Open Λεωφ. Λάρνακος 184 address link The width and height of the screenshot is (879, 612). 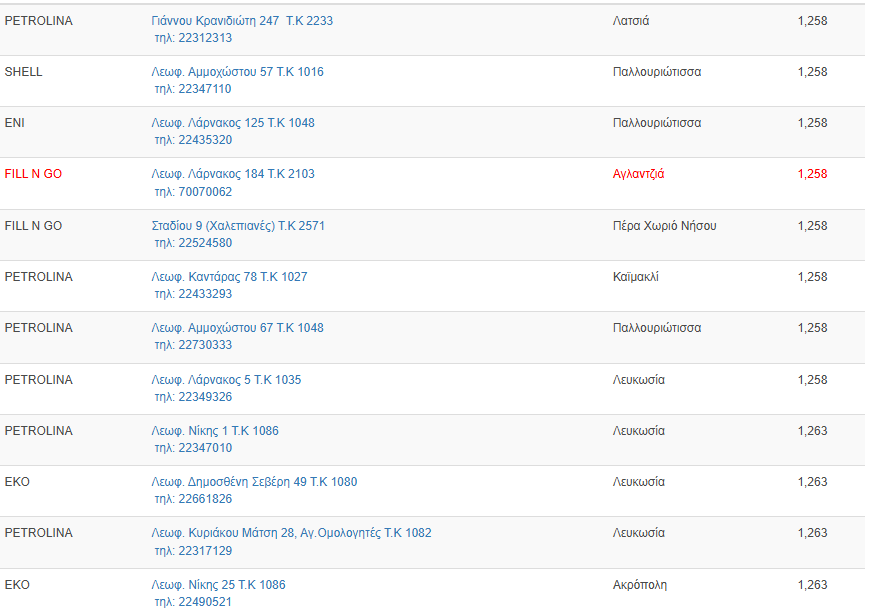(x=233, y=174)
